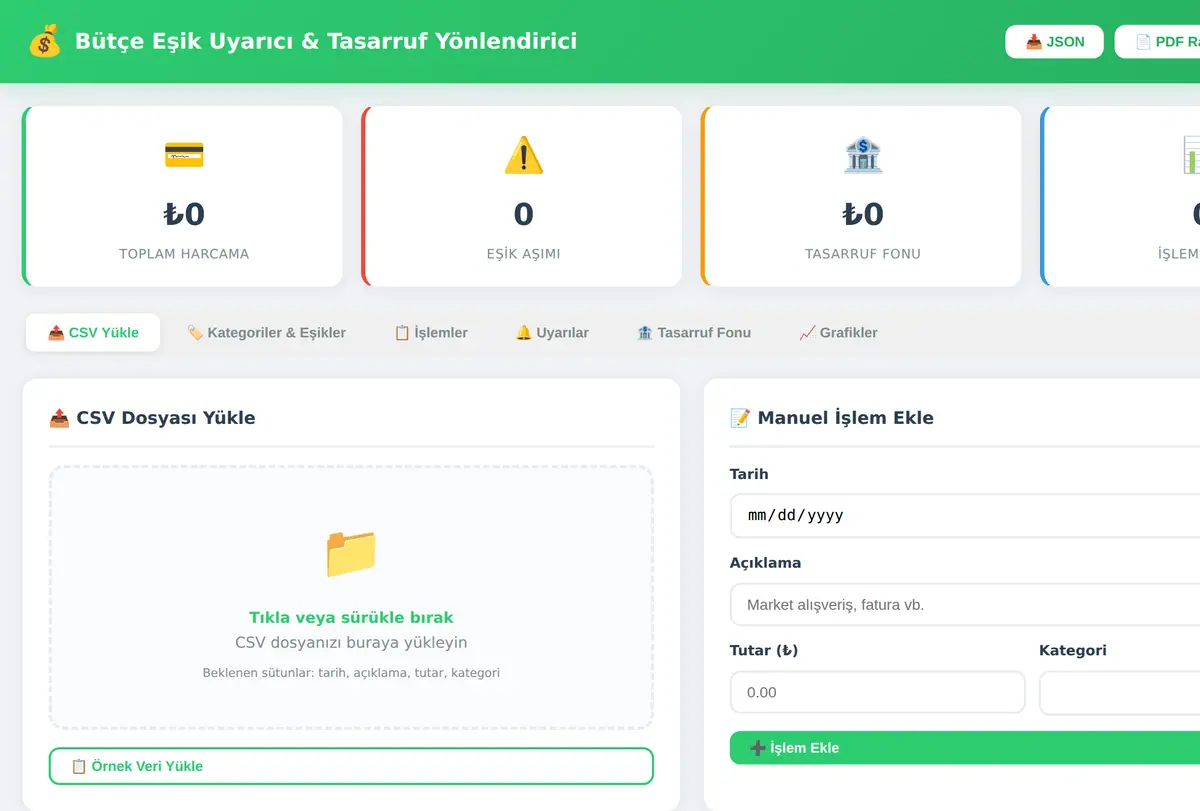Click the folder icon in the upload area
Viewport: 1200px width, 811px height.
tap(351, 553)
